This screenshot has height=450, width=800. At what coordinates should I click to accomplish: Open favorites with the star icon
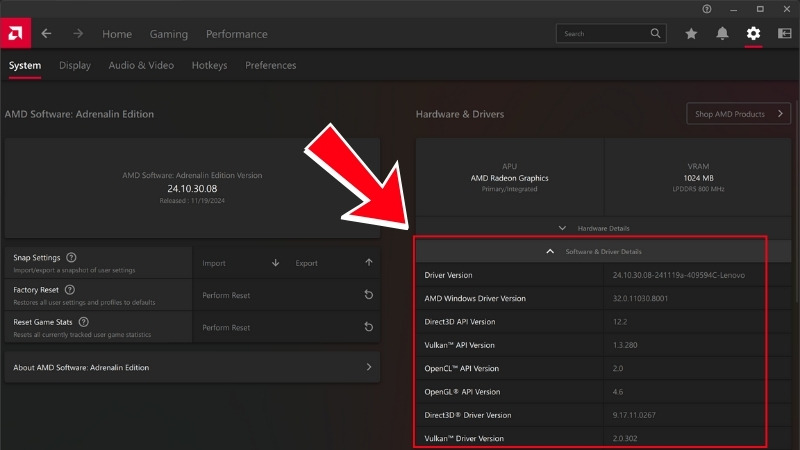(691, 33)
